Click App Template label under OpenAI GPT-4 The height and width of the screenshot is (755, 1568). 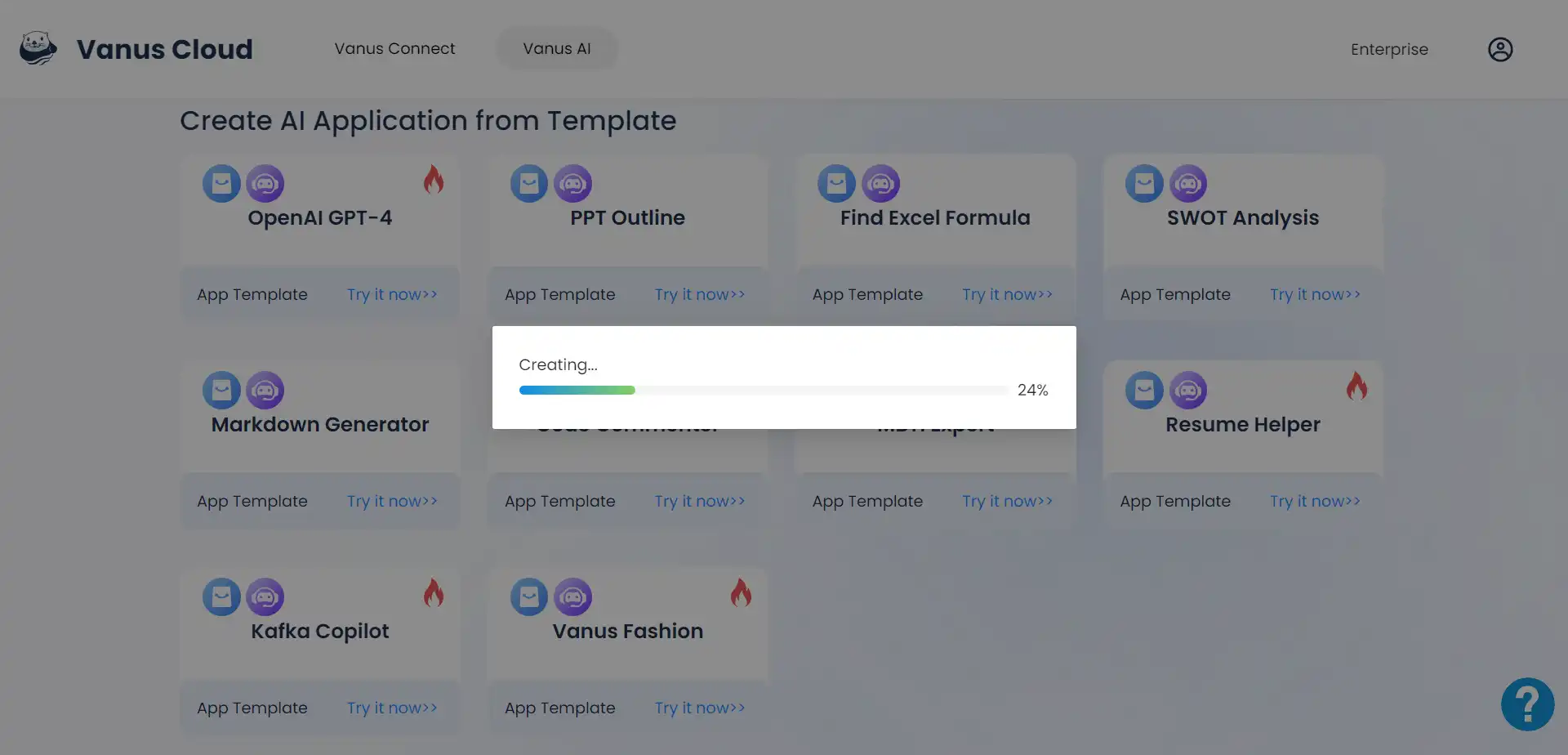(252, 295)
